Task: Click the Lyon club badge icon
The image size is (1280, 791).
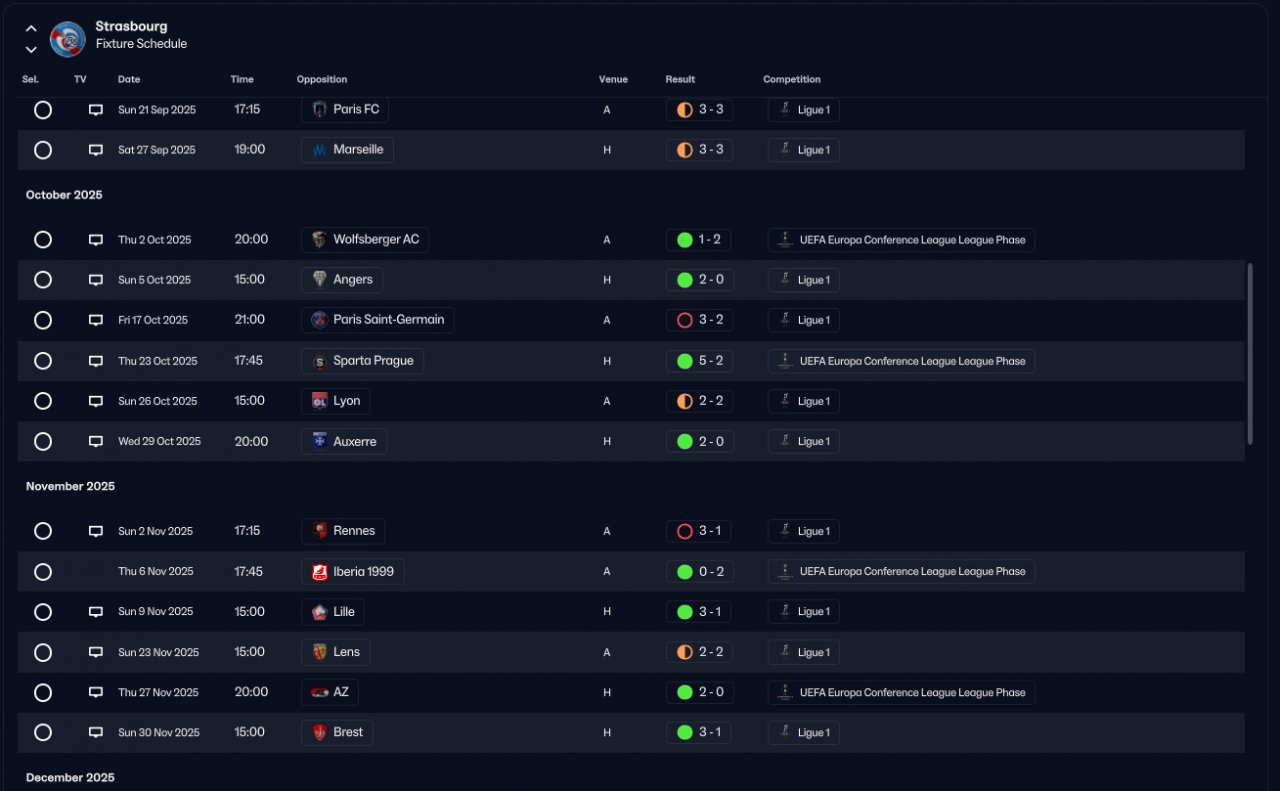Action: click(x=319, y=401)
